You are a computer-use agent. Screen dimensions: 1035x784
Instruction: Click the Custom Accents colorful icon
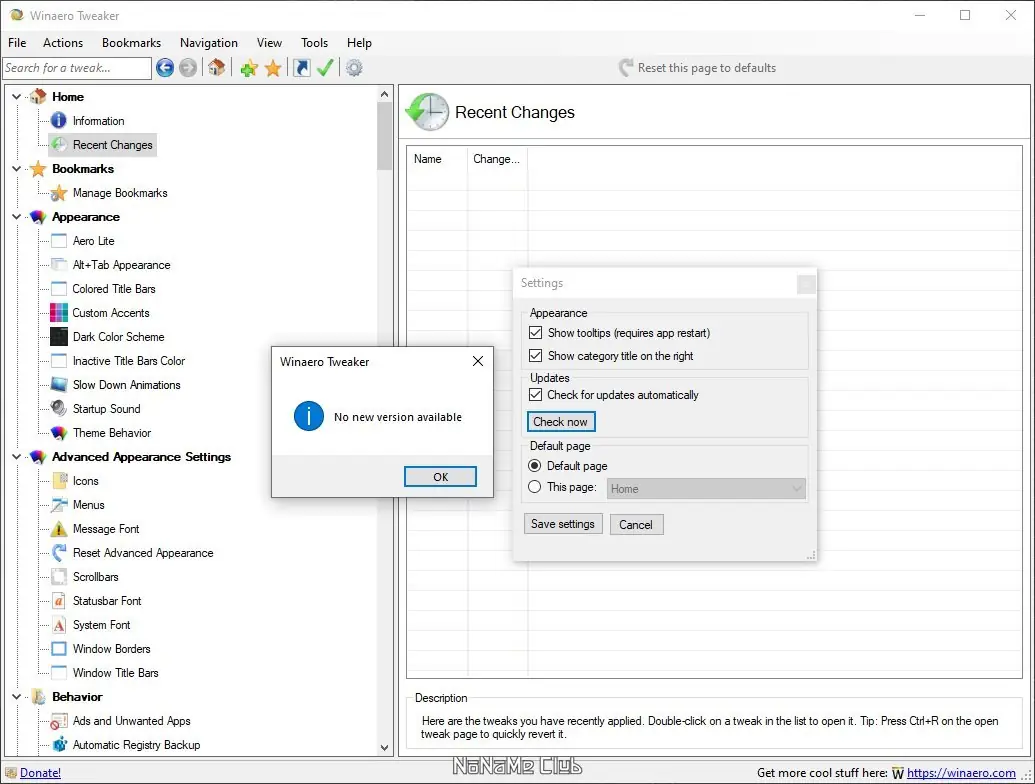[59, 313]
